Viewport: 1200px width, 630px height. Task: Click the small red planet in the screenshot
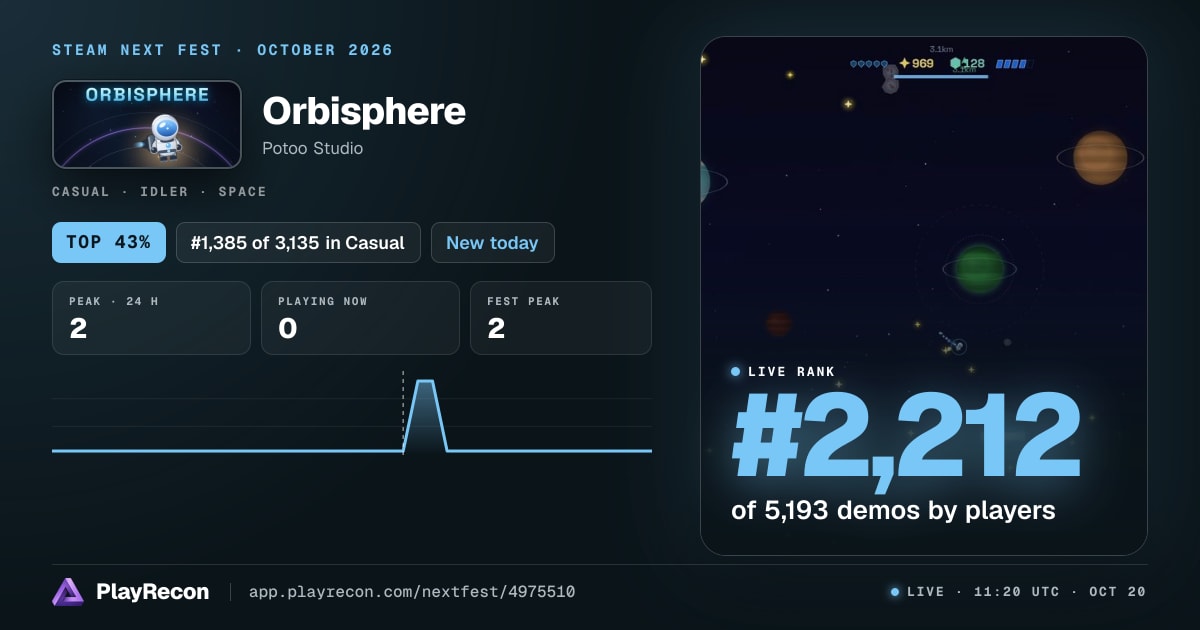click(778, 323)
